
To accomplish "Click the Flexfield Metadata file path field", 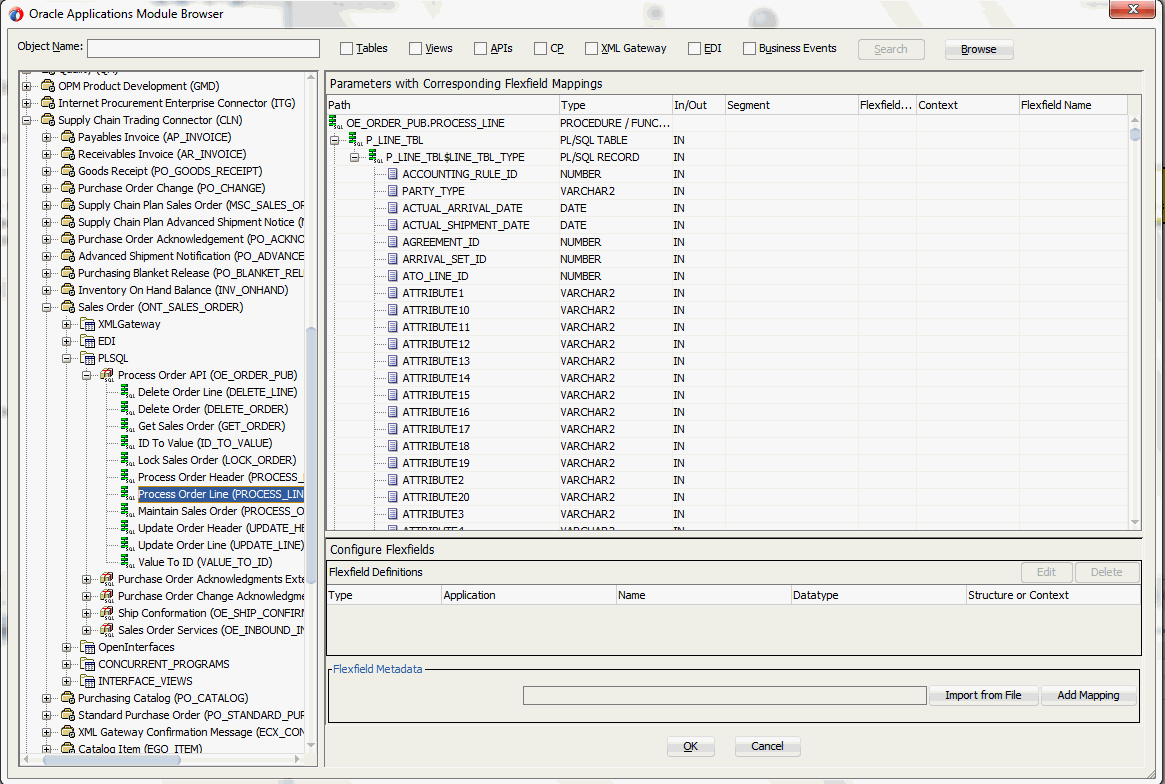I will pos(724,695).
